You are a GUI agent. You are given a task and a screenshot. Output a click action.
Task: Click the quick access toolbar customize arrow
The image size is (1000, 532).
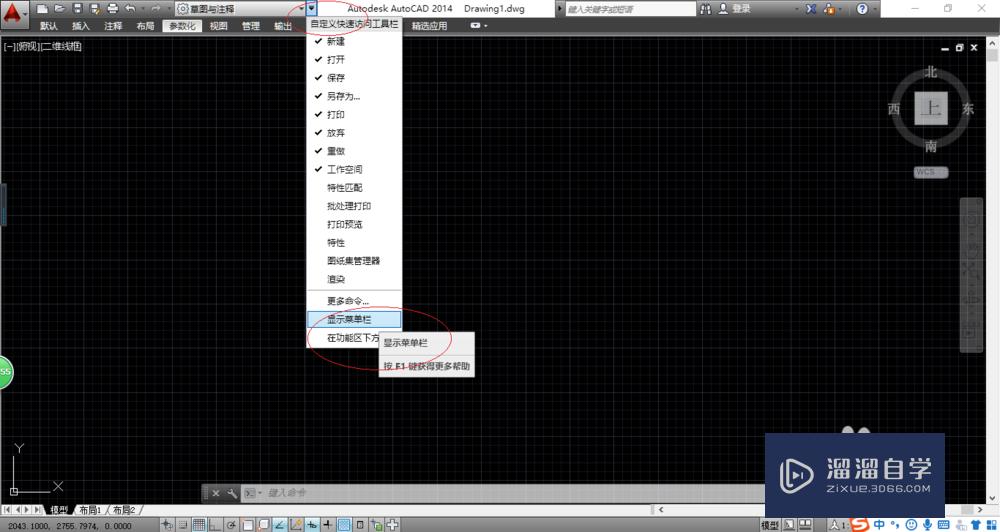311,9
